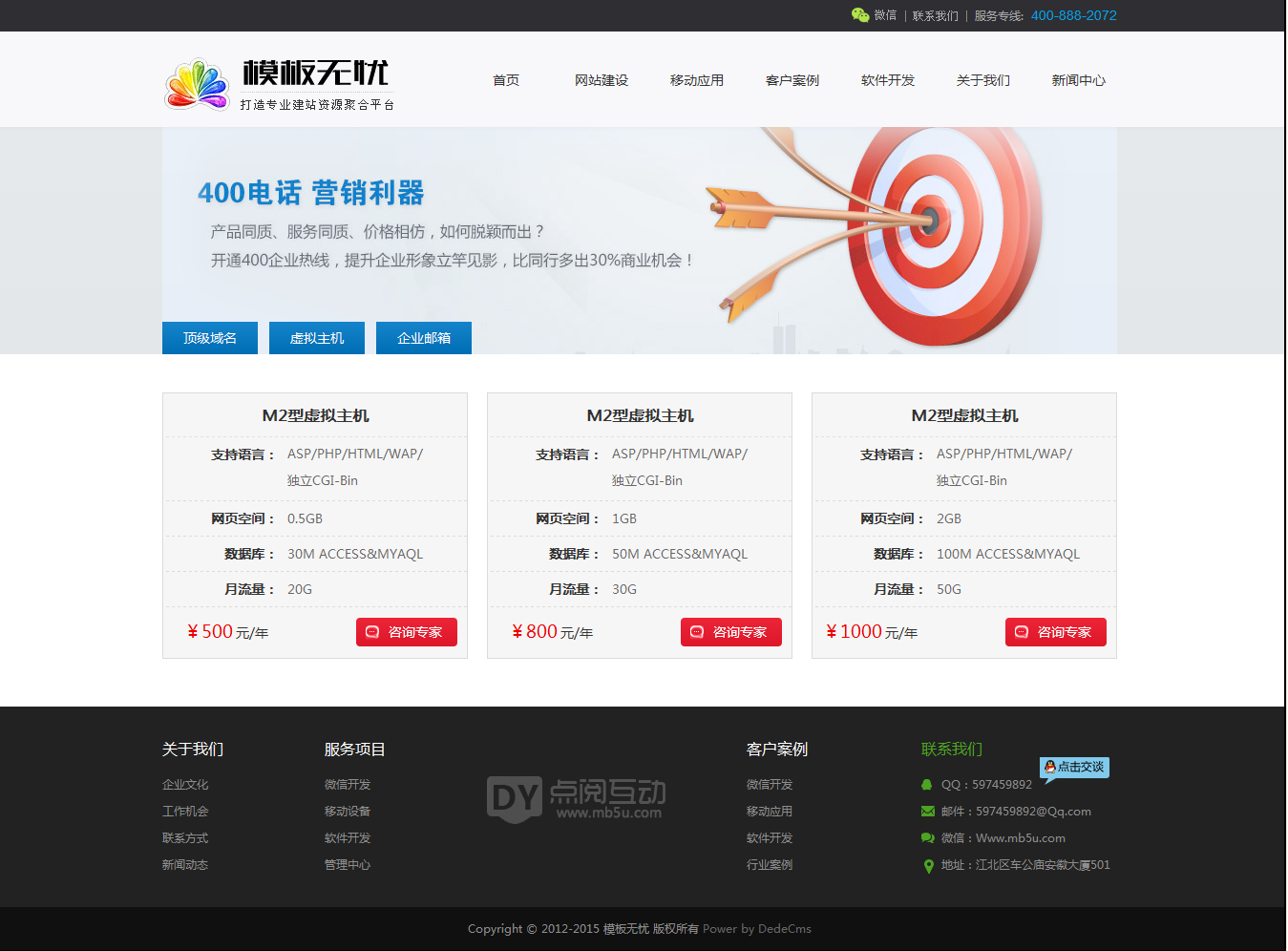
Task: Select the 虚拟主机 tab
Action: 317,338
